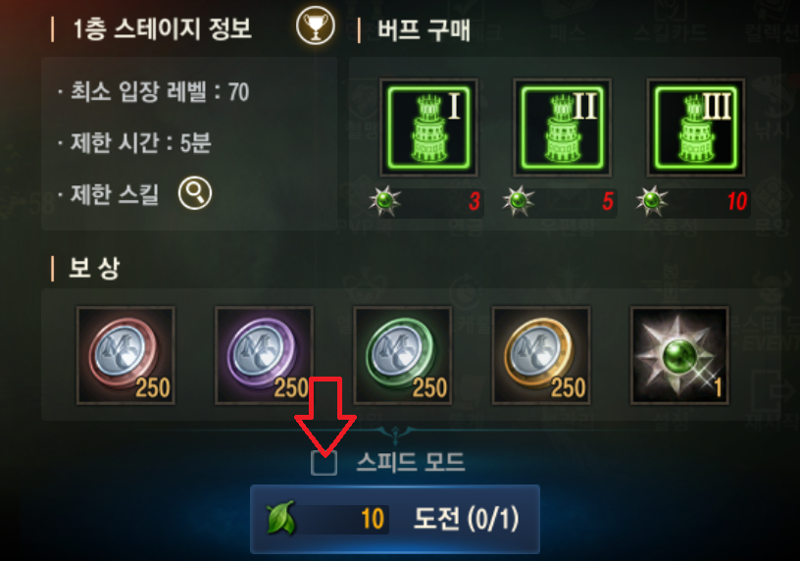Screen dimensions: 800x561
Task: Click the green medal reward 250
Action: click(x=403, y=355)
